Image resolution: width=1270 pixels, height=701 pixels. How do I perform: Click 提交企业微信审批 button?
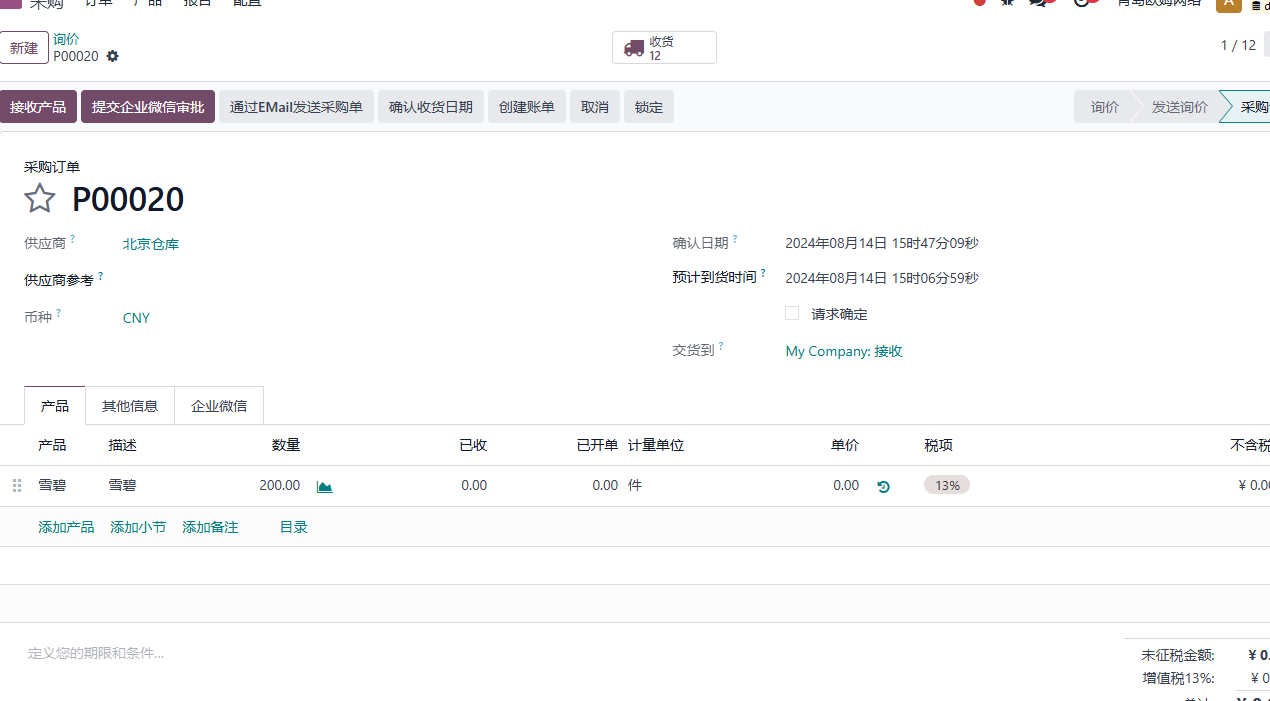click(x=148, y=107)
